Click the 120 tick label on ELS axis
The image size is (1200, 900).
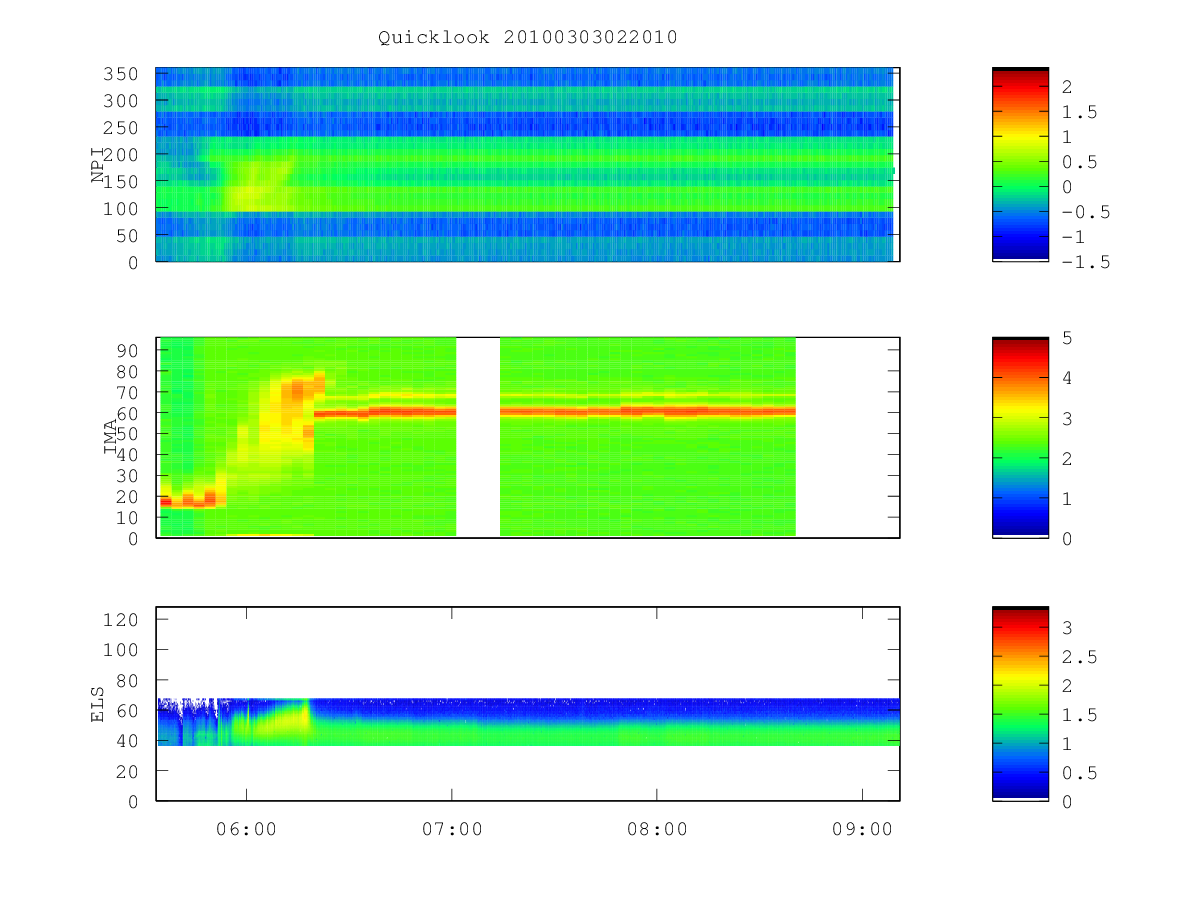[x=123, y=619]
